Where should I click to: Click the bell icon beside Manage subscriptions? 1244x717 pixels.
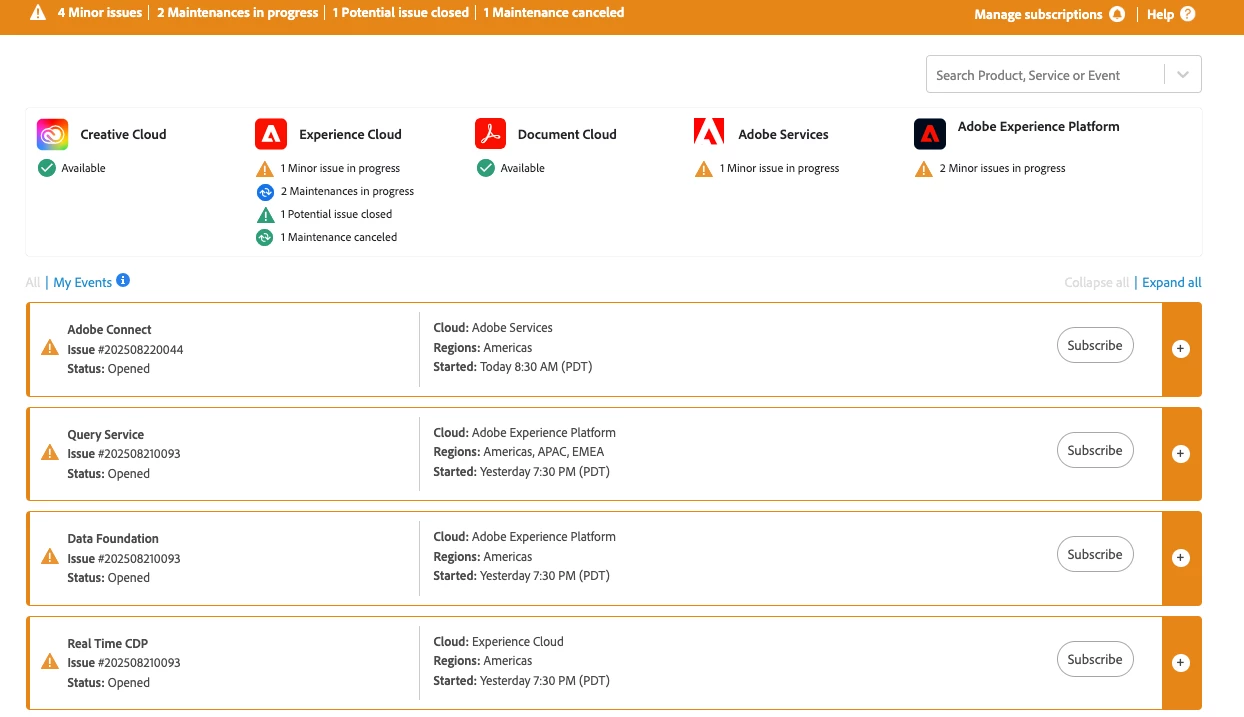1117,14
